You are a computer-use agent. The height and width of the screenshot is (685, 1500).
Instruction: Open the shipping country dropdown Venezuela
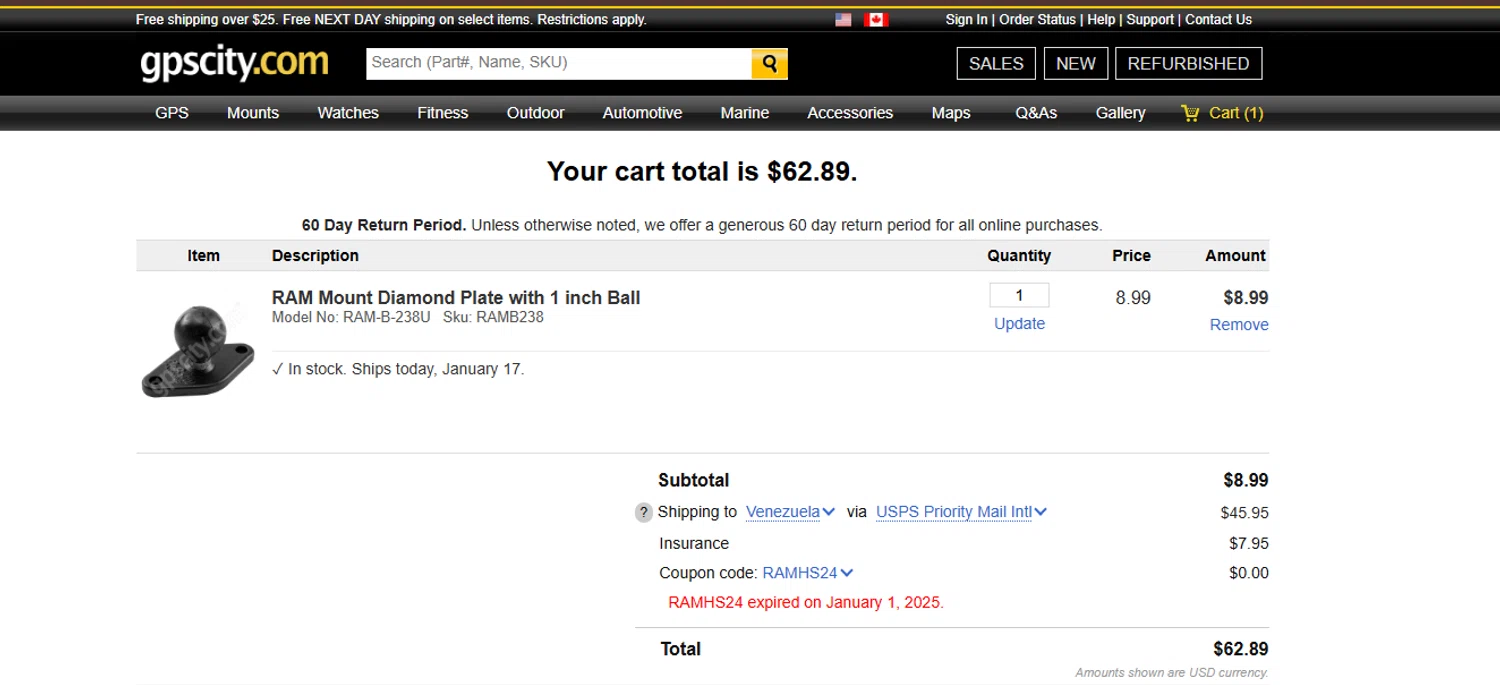pos(790,512)
